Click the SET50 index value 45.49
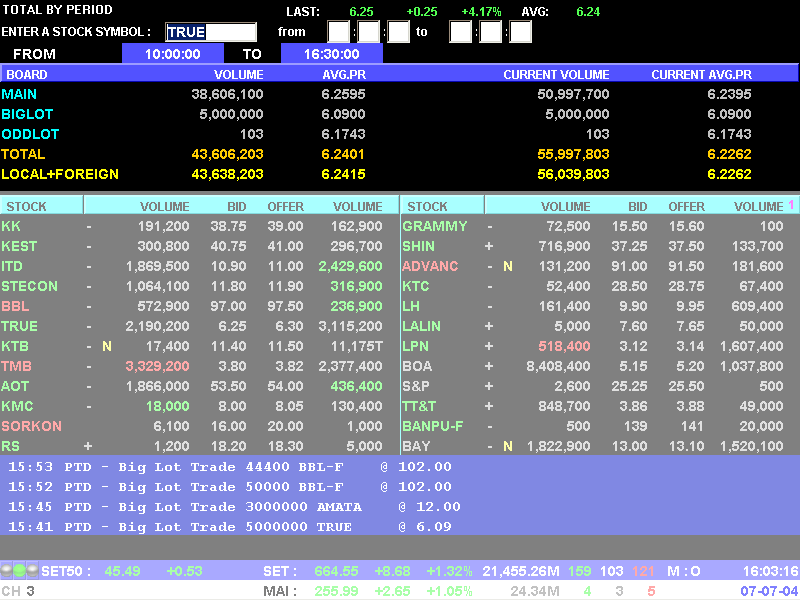The height and width of the screenshot is (600, 800). click(122, 571)
